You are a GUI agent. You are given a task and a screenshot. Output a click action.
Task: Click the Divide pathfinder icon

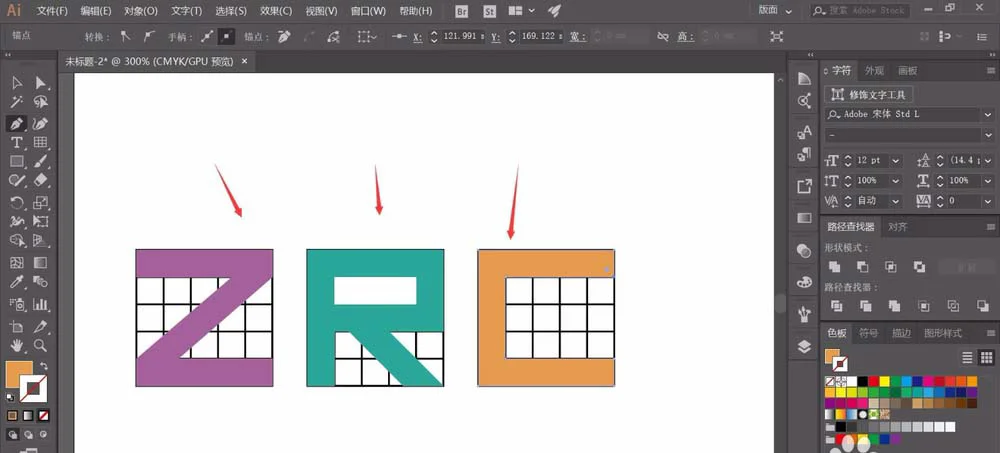pos(836,306)
